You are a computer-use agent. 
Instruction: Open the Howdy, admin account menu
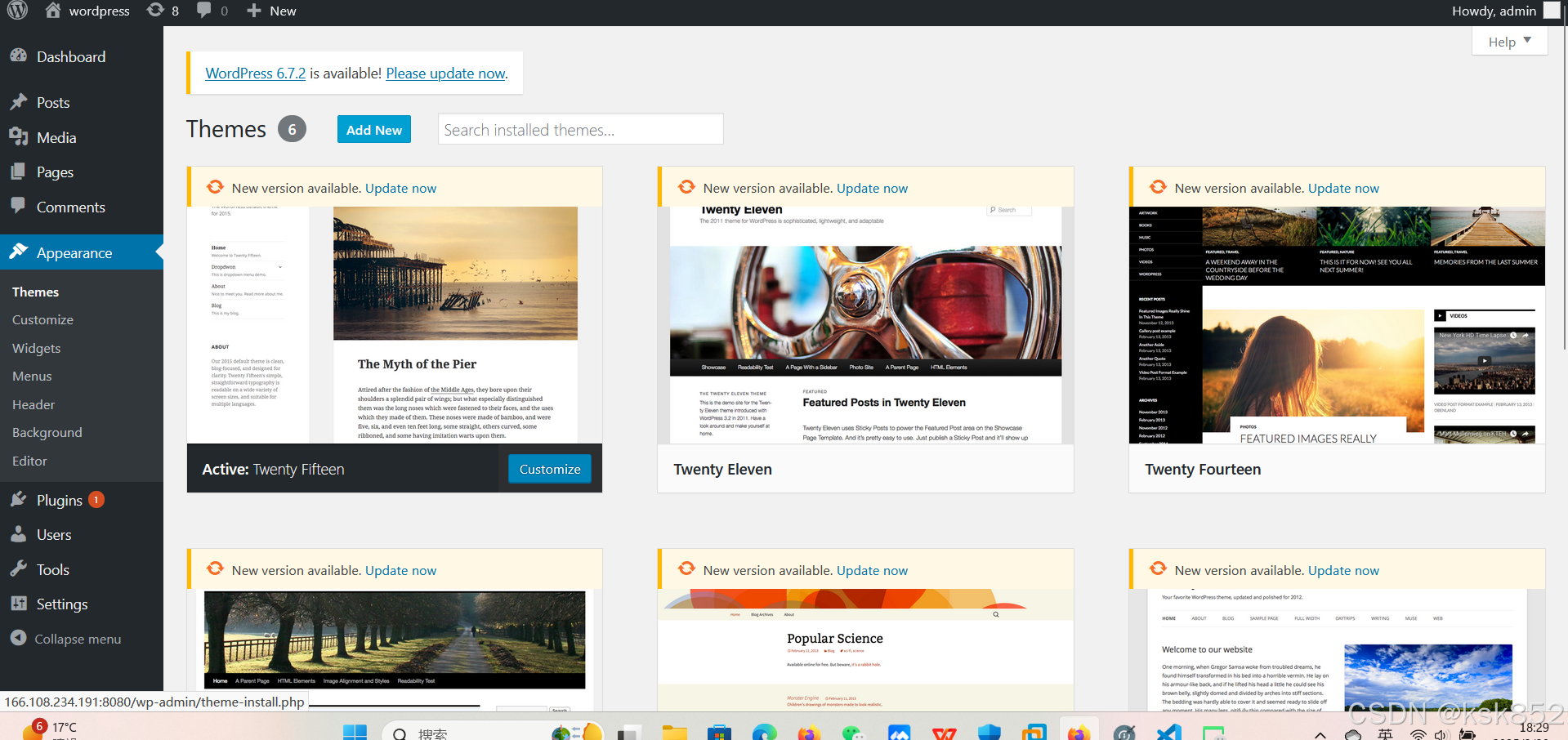click(x=1506, y=11)
